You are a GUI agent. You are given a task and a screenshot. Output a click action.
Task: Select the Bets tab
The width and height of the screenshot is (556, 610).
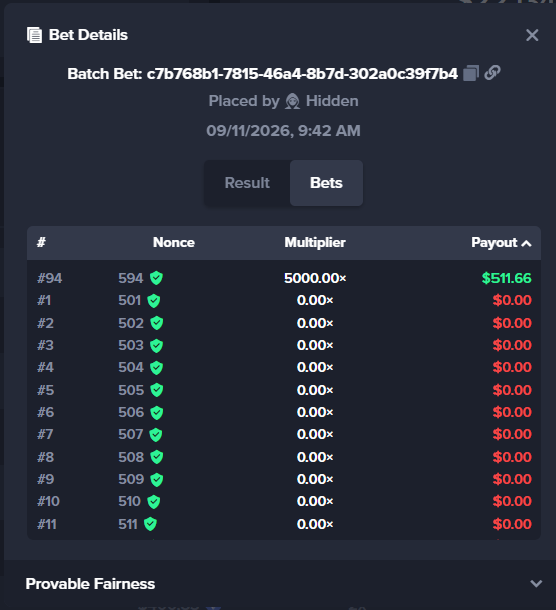tap(326, 183)
